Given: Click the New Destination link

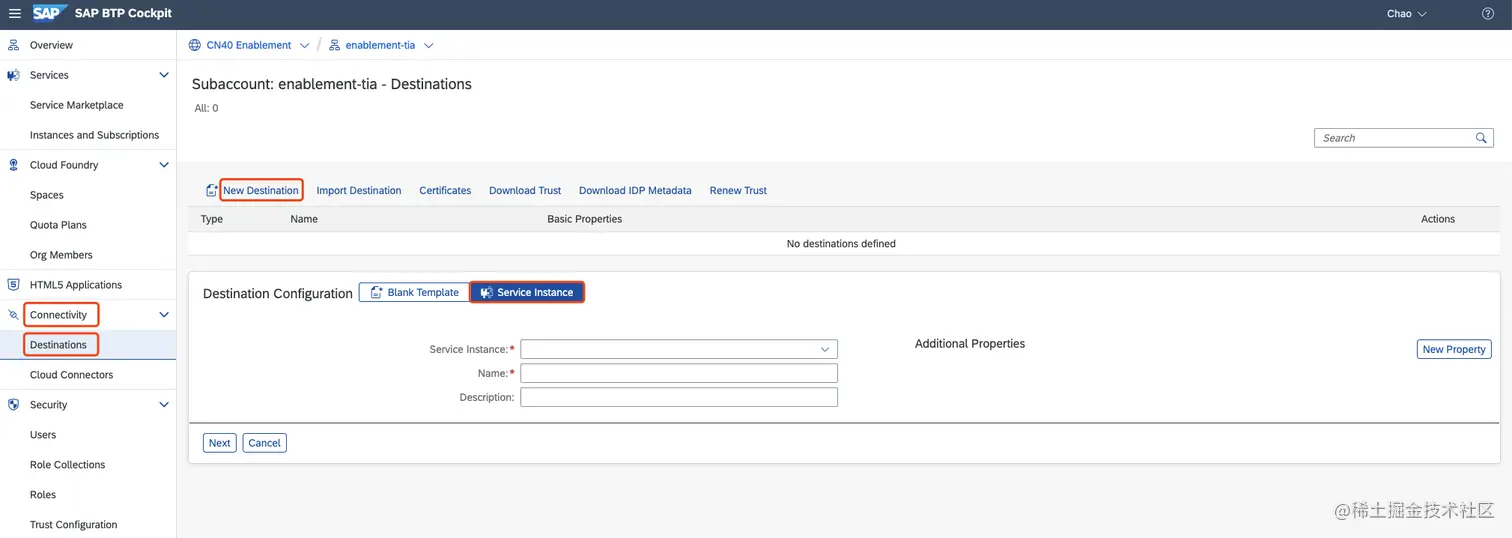Looking at the screenshot, I should (261, 190).
